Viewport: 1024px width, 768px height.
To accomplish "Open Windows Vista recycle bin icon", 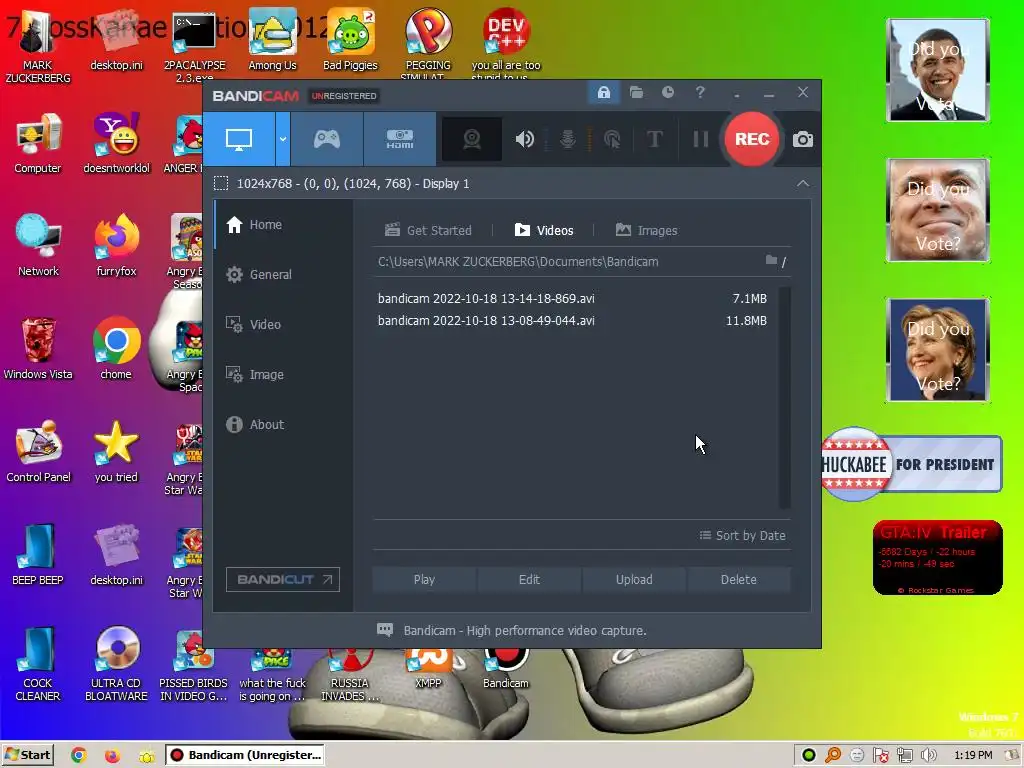I will 38,348.
